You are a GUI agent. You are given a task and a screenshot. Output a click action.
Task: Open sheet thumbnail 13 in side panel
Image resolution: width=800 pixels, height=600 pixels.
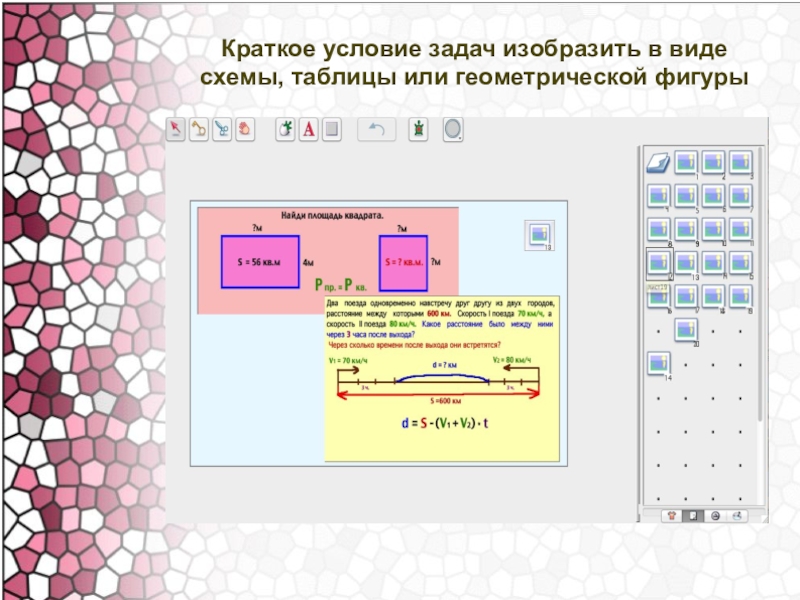tap(686, 264)
